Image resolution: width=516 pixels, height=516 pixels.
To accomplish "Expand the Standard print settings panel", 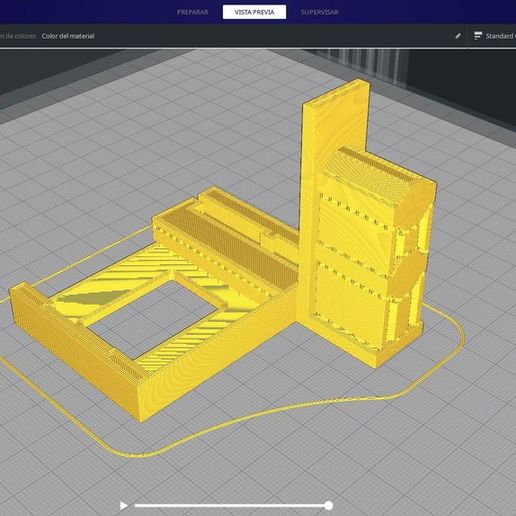I will (x=501, y=36).
